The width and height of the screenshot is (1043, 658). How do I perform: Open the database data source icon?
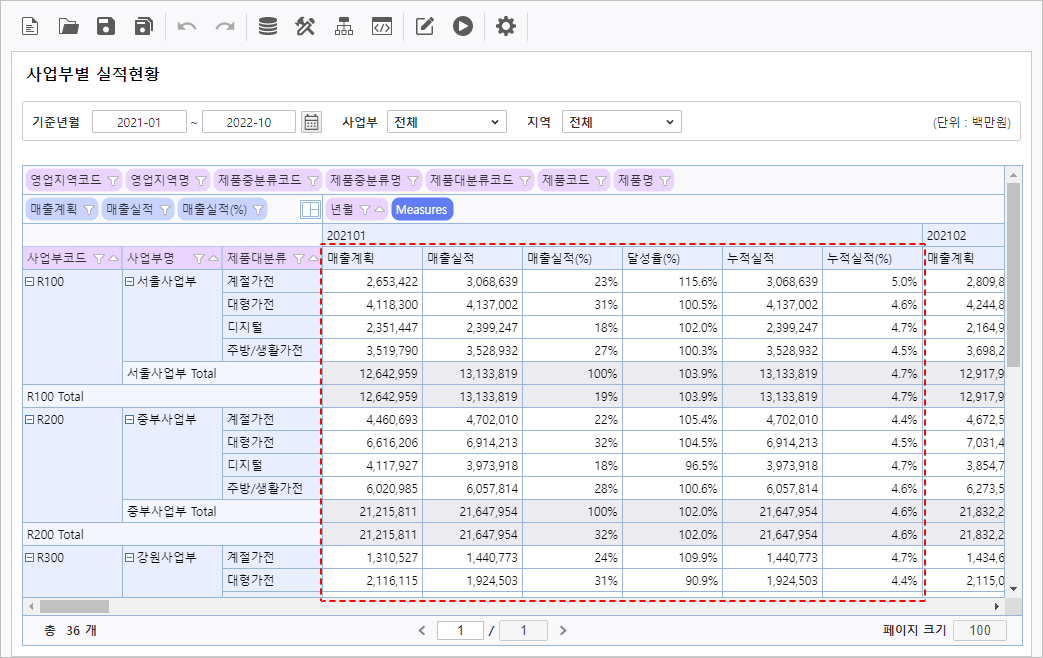click(x=268, y=27)
